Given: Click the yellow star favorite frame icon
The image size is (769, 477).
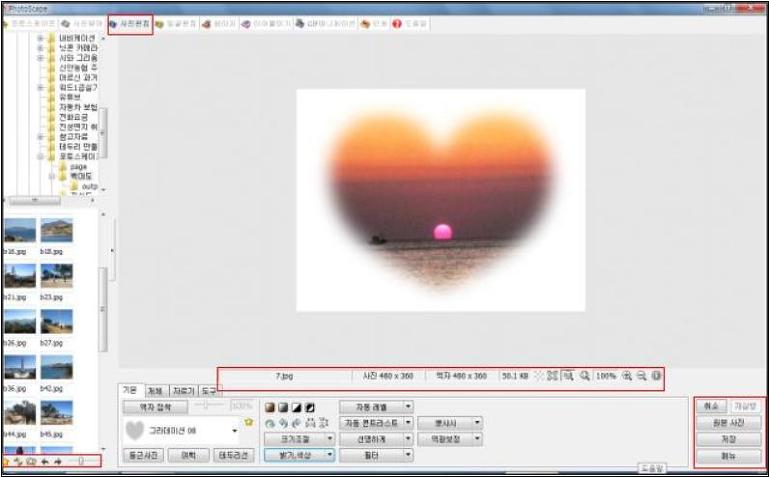Looking at the screenshot, I should (248, 423).
